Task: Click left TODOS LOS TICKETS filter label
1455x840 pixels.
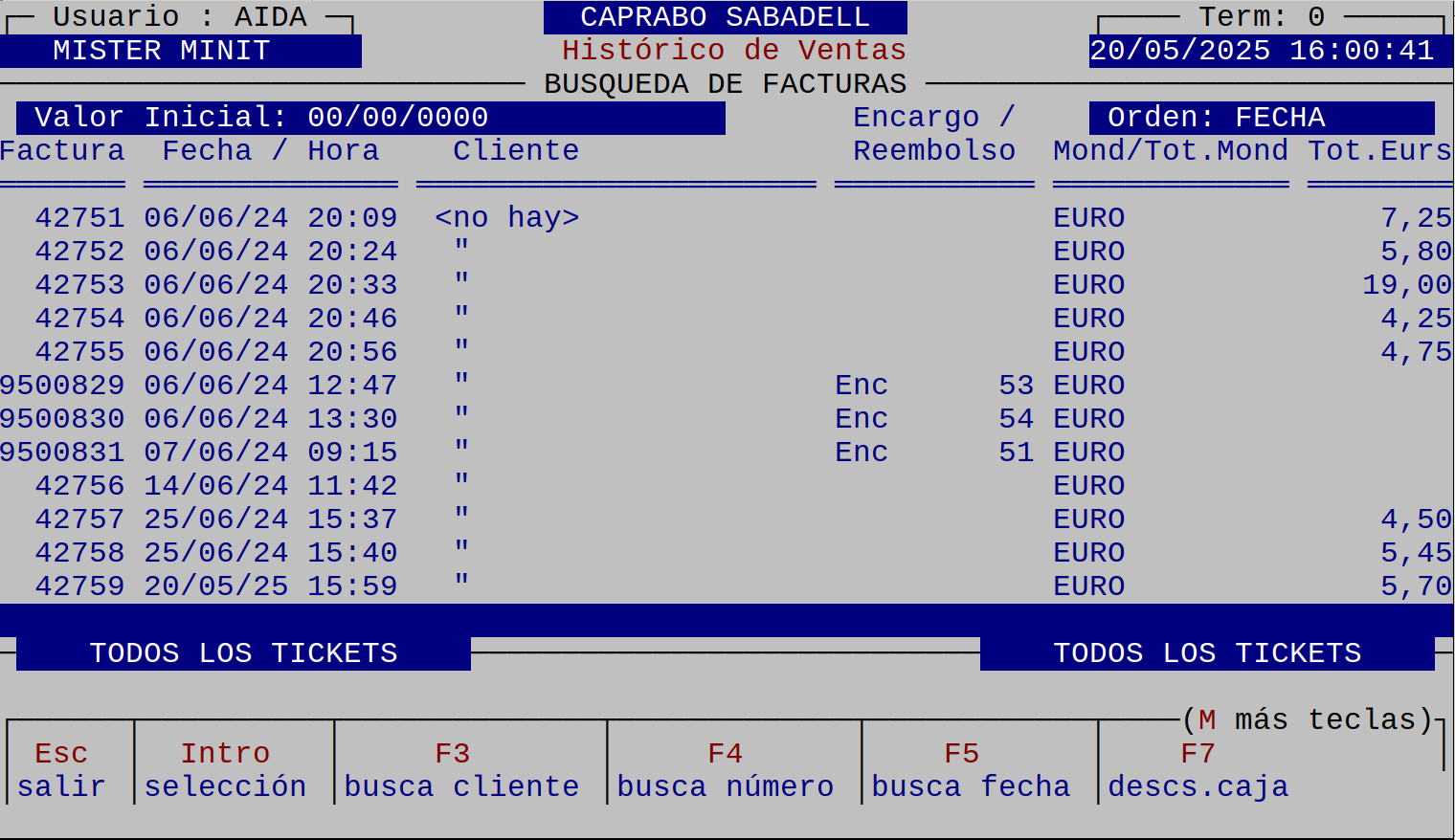Action: pyautogui.click(x=243, y=653)
